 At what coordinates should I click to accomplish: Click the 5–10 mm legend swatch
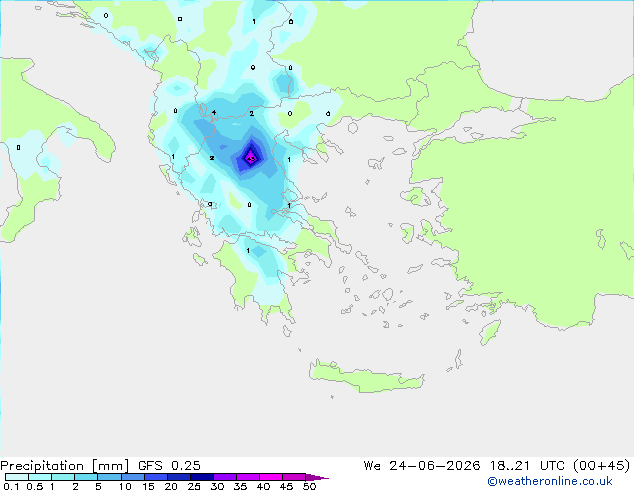109,477
